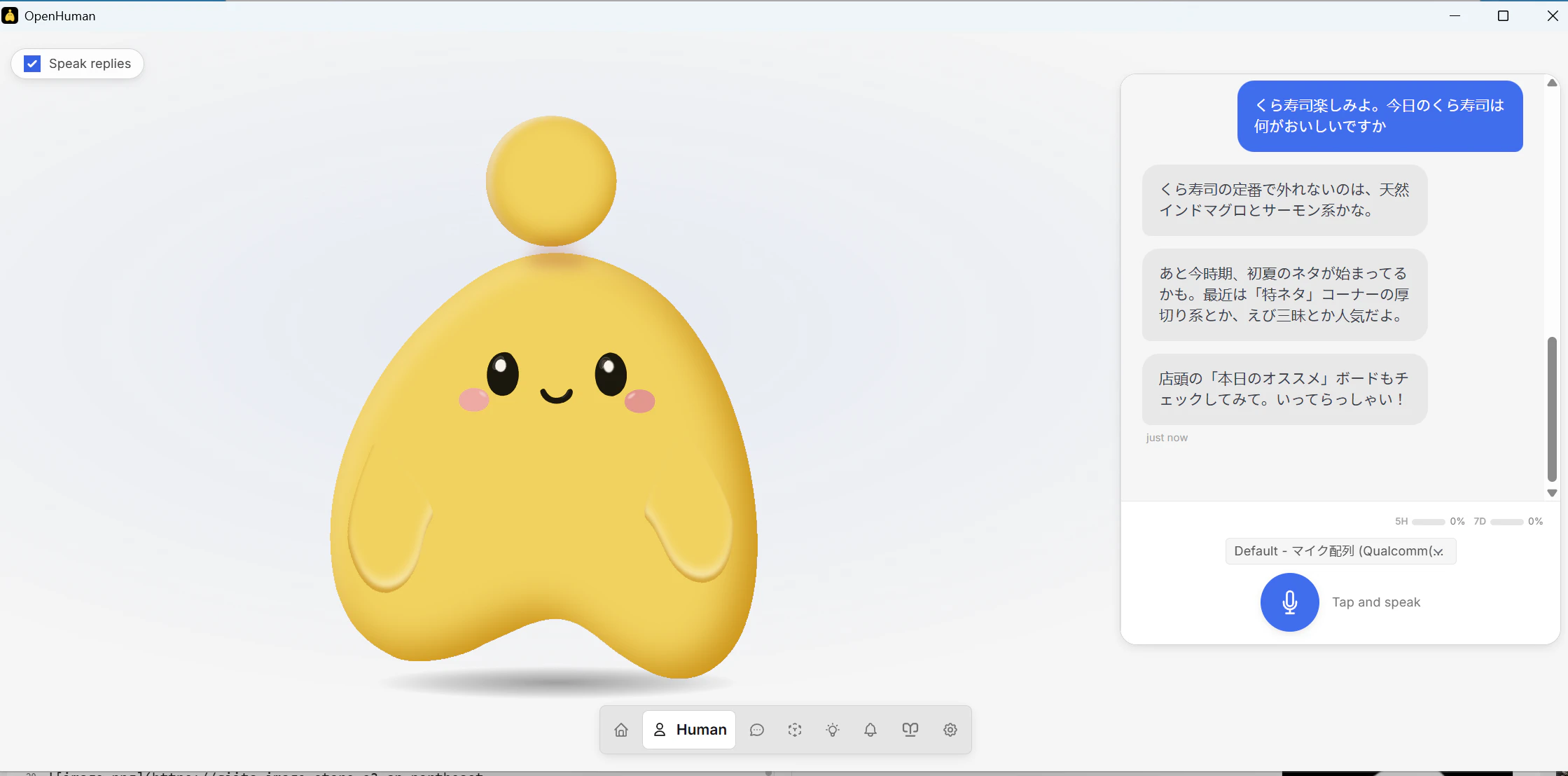Open the dashed-square icon in the bottom nav
The image size is (1568, 776).
tap(795, 730)
